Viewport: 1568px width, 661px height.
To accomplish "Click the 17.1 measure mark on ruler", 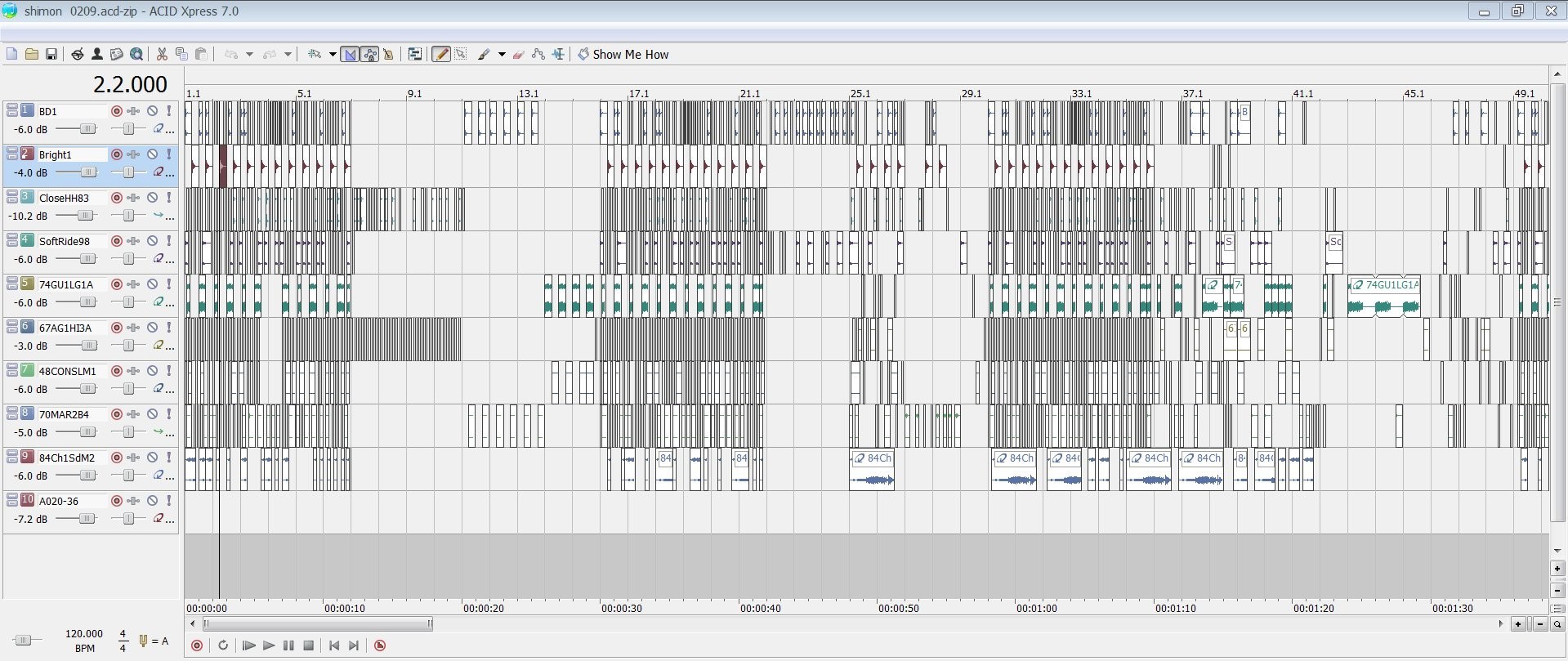I will pos(638,94).
